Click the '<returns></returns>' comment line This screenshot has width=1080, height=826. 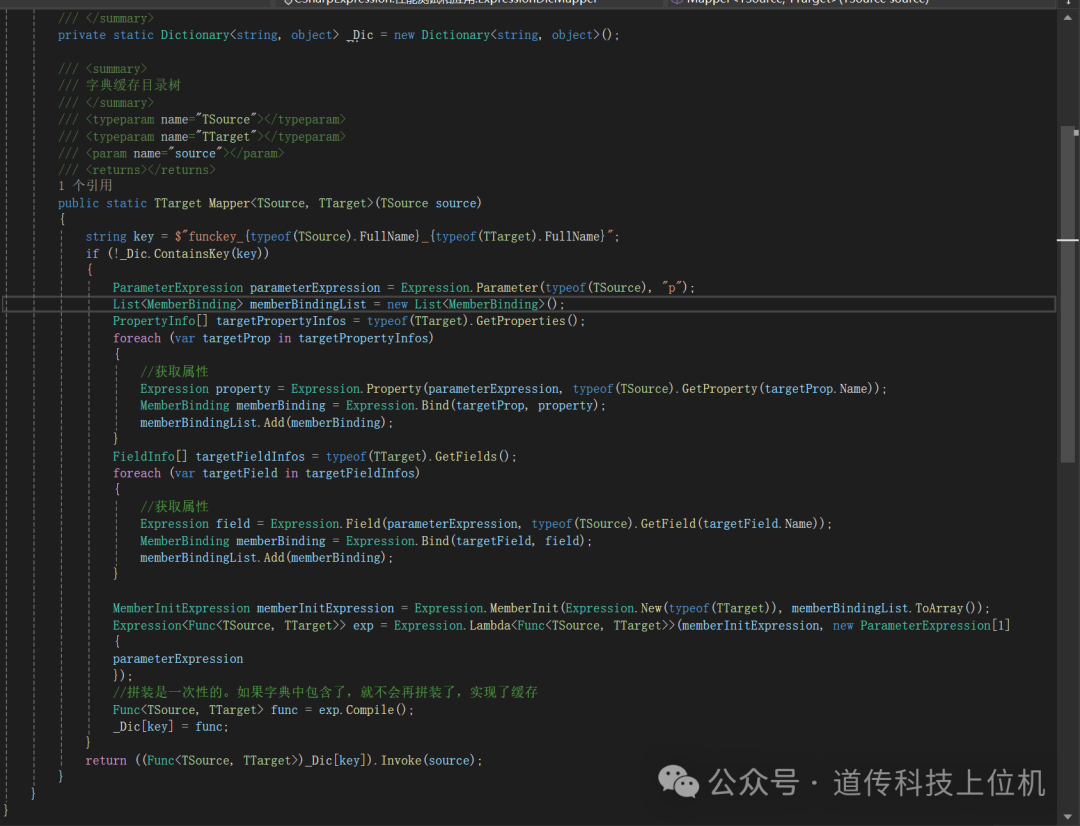pos(136,169)
